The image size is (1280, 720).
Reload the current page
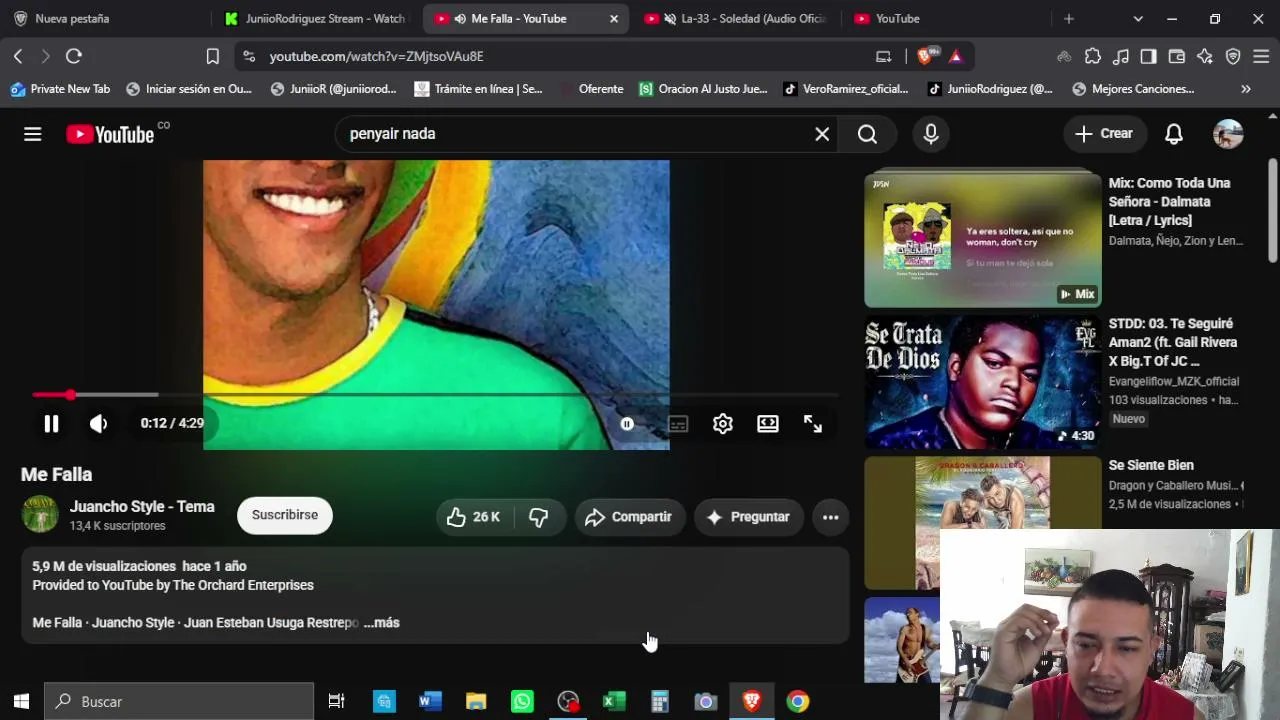74,57
